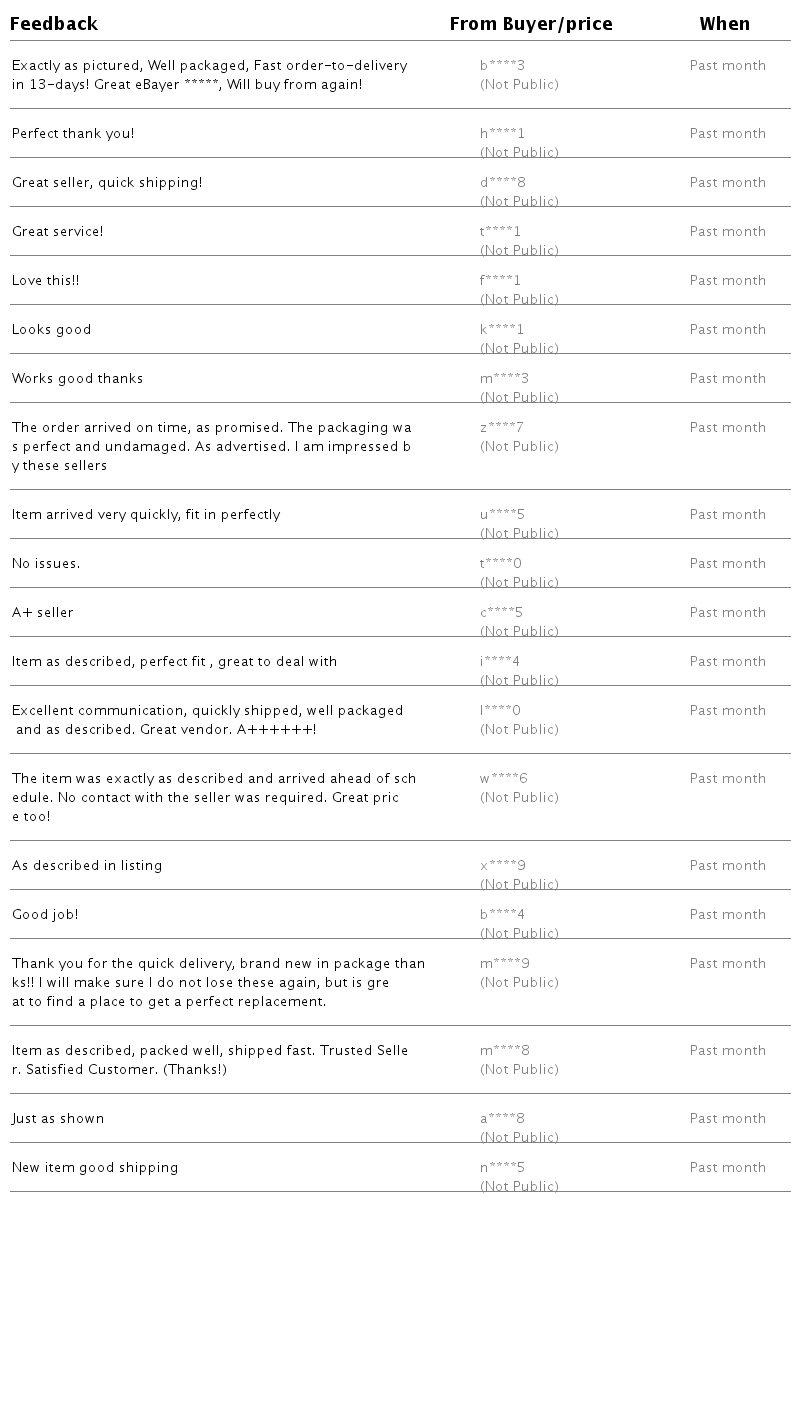Open buyer d****8 profile
Image resolution: width=800 pixels, height=1424 pixels.
502,183
